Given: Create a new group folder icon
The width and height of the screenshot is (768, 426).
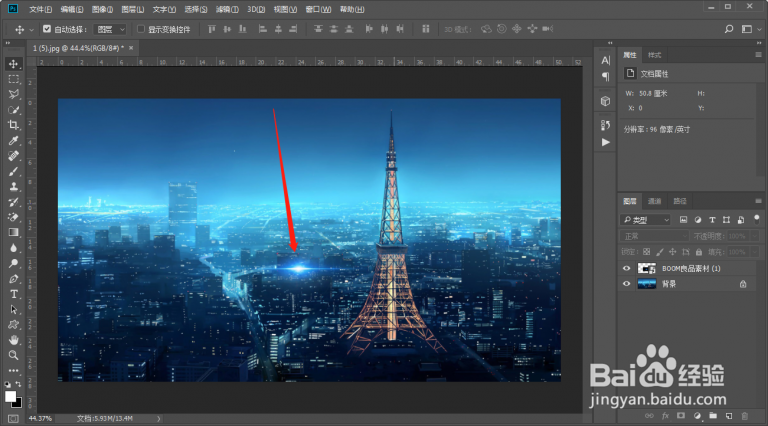Looking at the screenshot, I should pyautogui.click(x=713, y=416).
